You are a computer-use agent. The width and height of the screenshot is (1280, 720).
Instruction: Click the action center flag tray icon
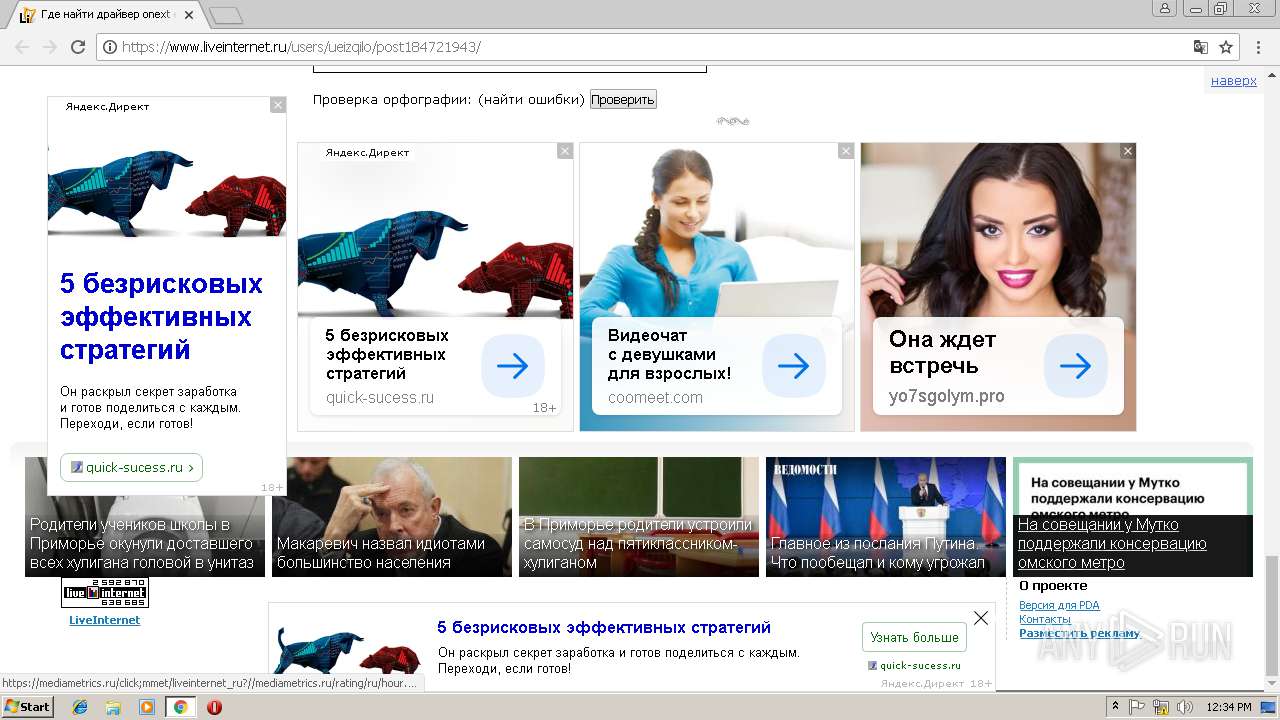click(1137, 707)
